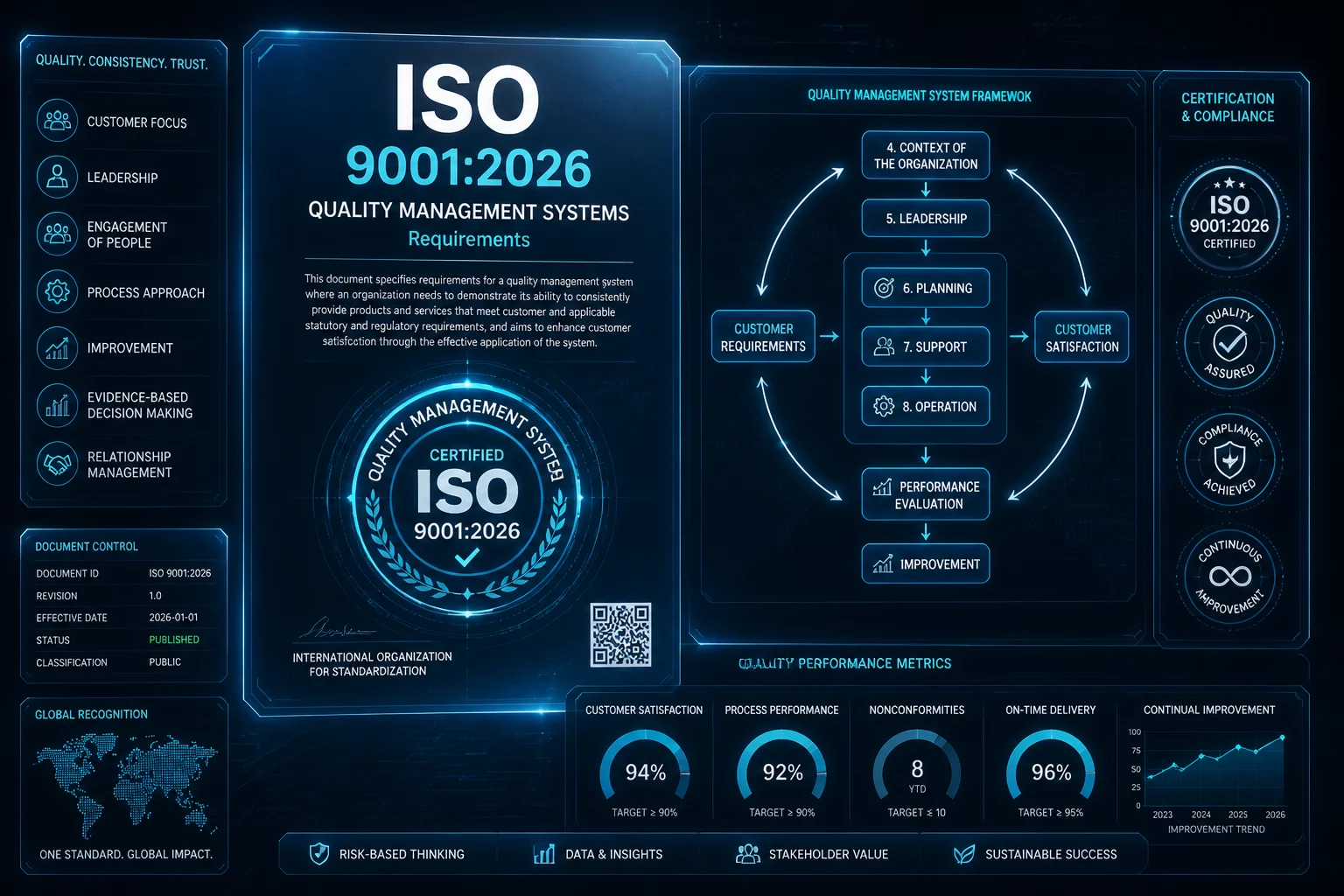The height and width of the screenshot is (896, 1344).
Task: Click the gear icon in the 8. Operation box
Action: 884,406
